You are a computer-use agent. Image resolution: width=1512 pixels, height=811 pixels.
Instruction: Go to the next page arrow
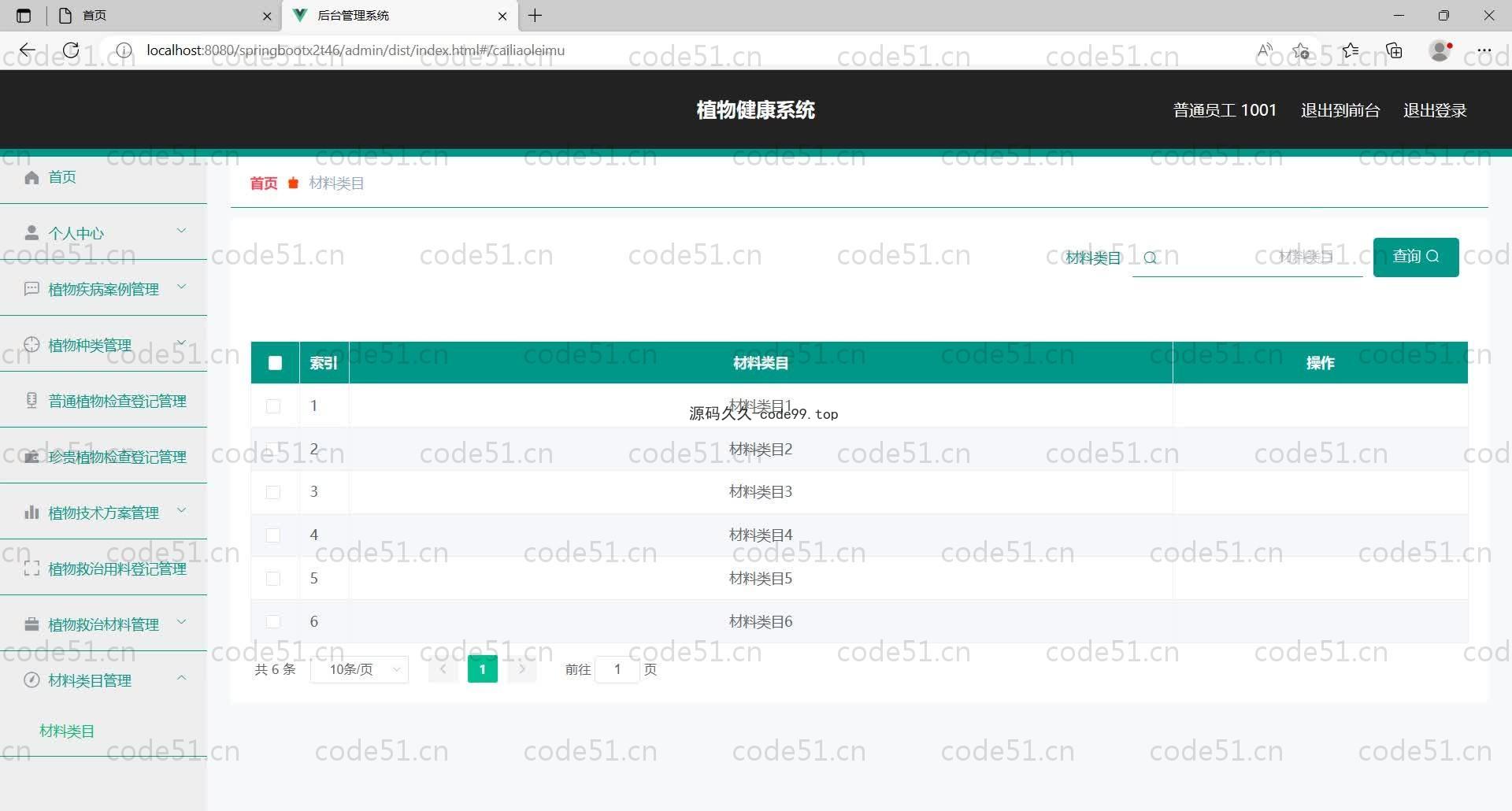tap(522, 669)
